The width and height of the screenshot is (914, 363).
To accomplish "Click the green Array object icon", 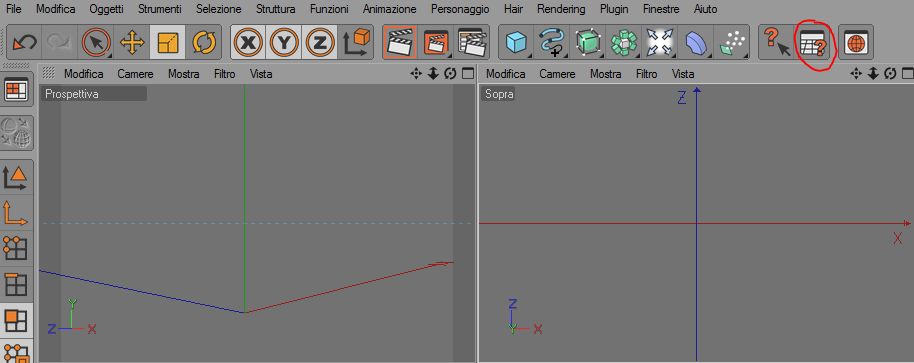I will pos(624,42).
